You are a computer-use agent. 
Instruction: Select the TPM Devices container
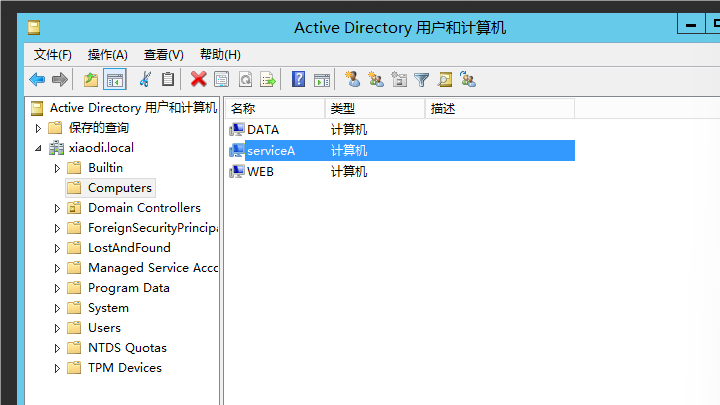(124, 368)
